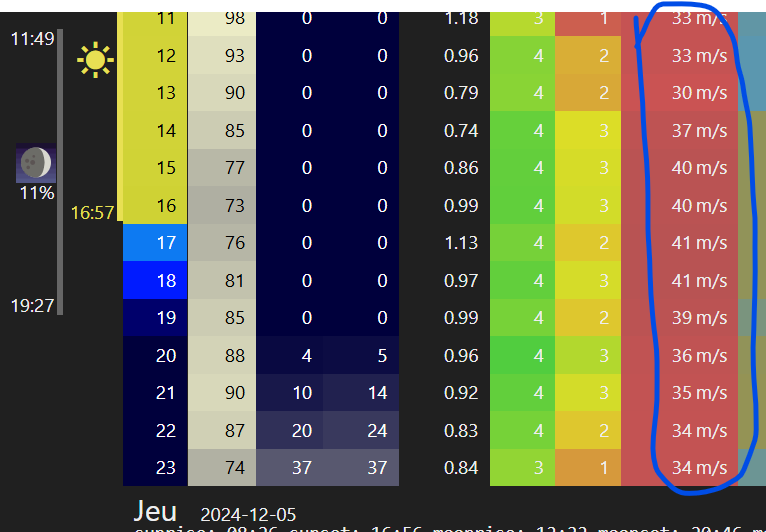Image resolution: width=766 pixels, height=532 pixels.
Task: Click cloud value 10 in hour 21 row
Action: [290, 392]
